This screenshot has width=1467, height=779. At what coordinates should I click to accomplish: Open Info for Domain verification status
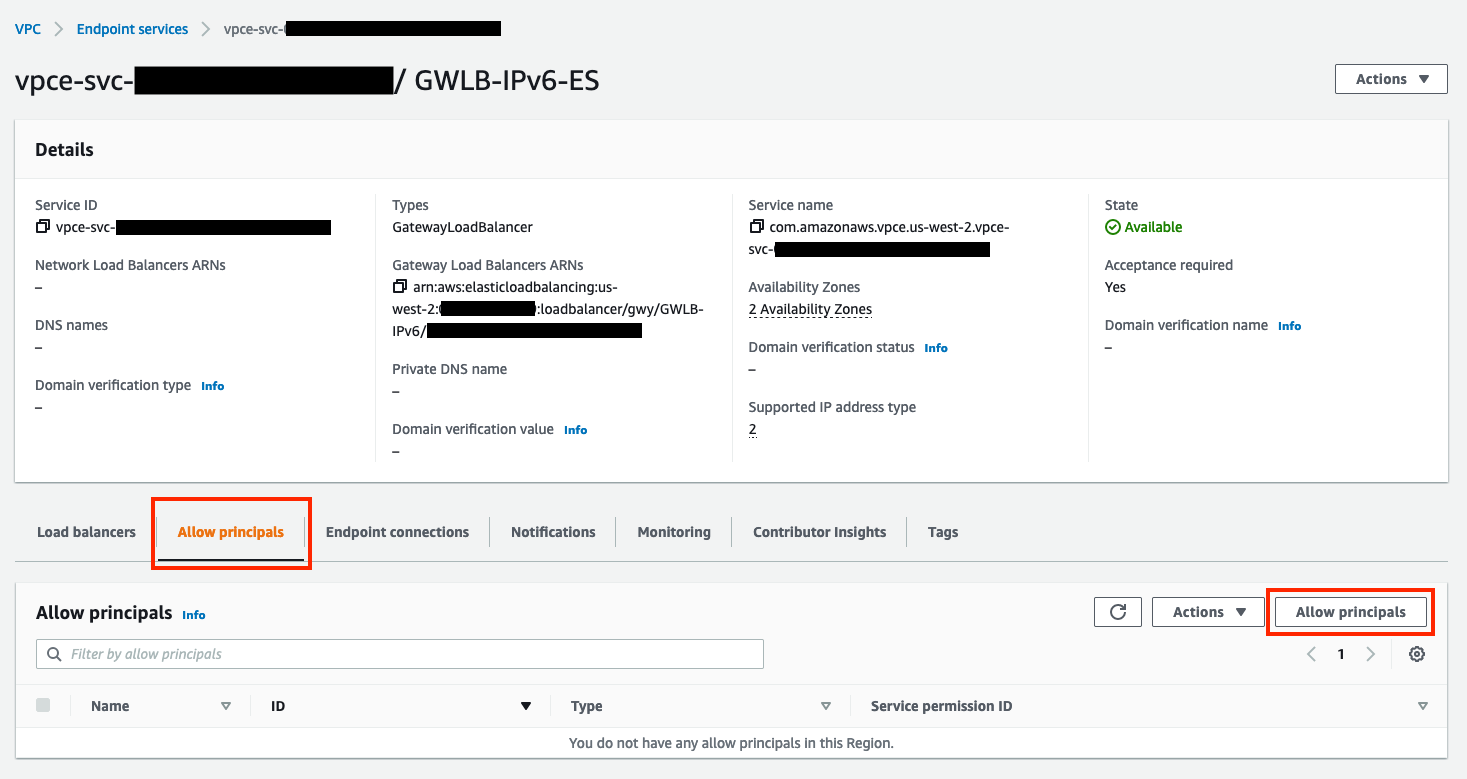935,347
